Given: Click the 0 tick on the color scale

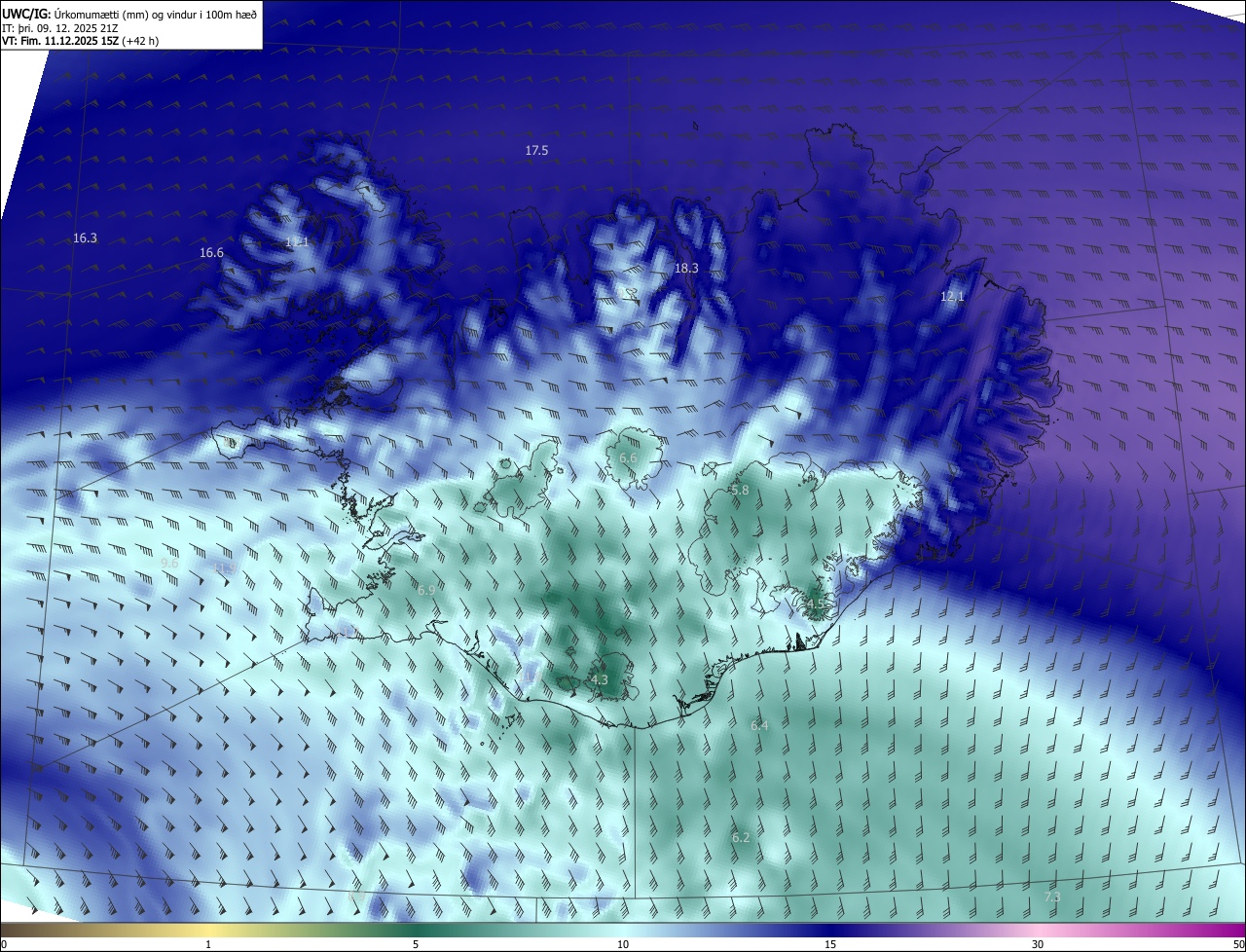Looking at the screenshot, I should pos(4,945).
